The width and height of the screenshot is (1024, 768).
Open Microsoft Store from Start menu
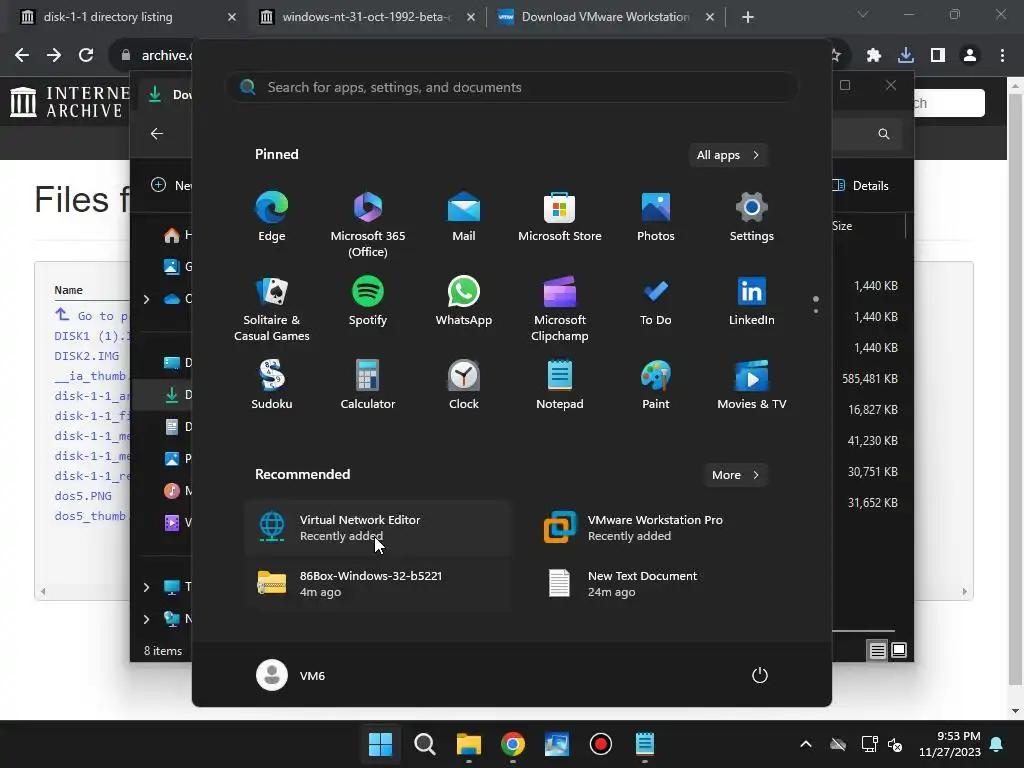tap(560, 217)
